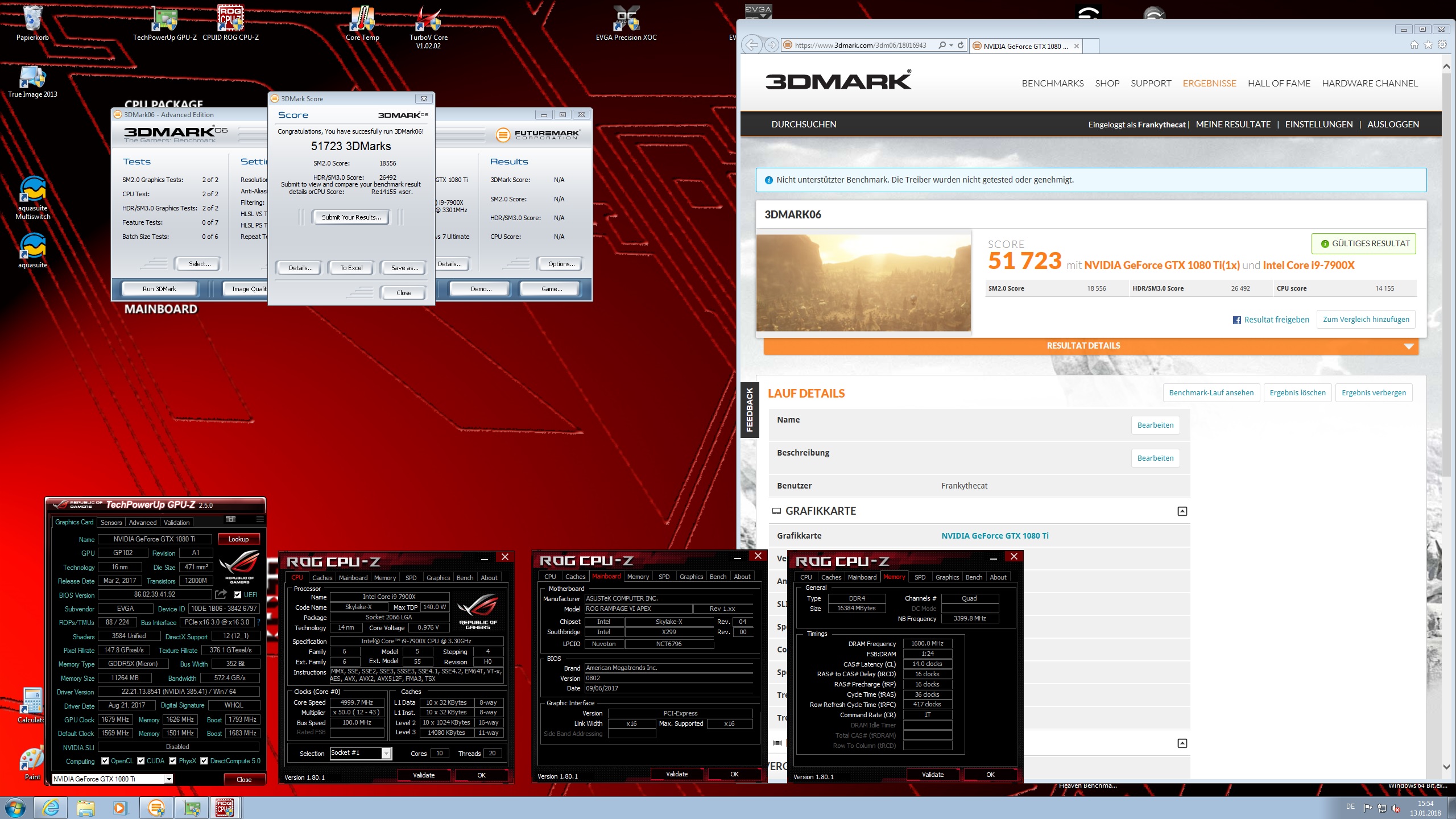The height and width of the screenshot is (819, 1456).
Task: Click Run 3DMark button
Action: tap(159, 289)
